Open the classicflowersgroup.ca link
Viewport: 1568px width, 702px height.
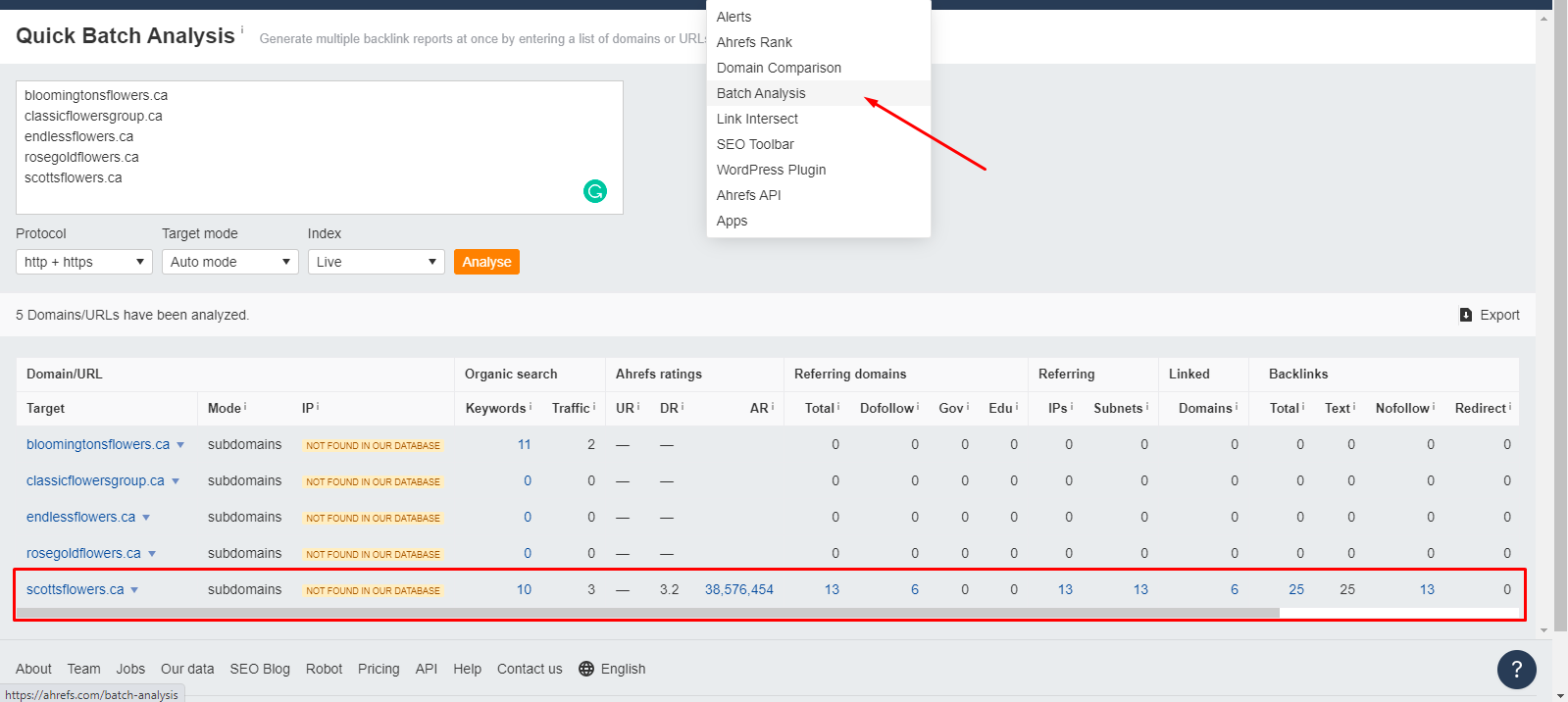tap(95, 480)
